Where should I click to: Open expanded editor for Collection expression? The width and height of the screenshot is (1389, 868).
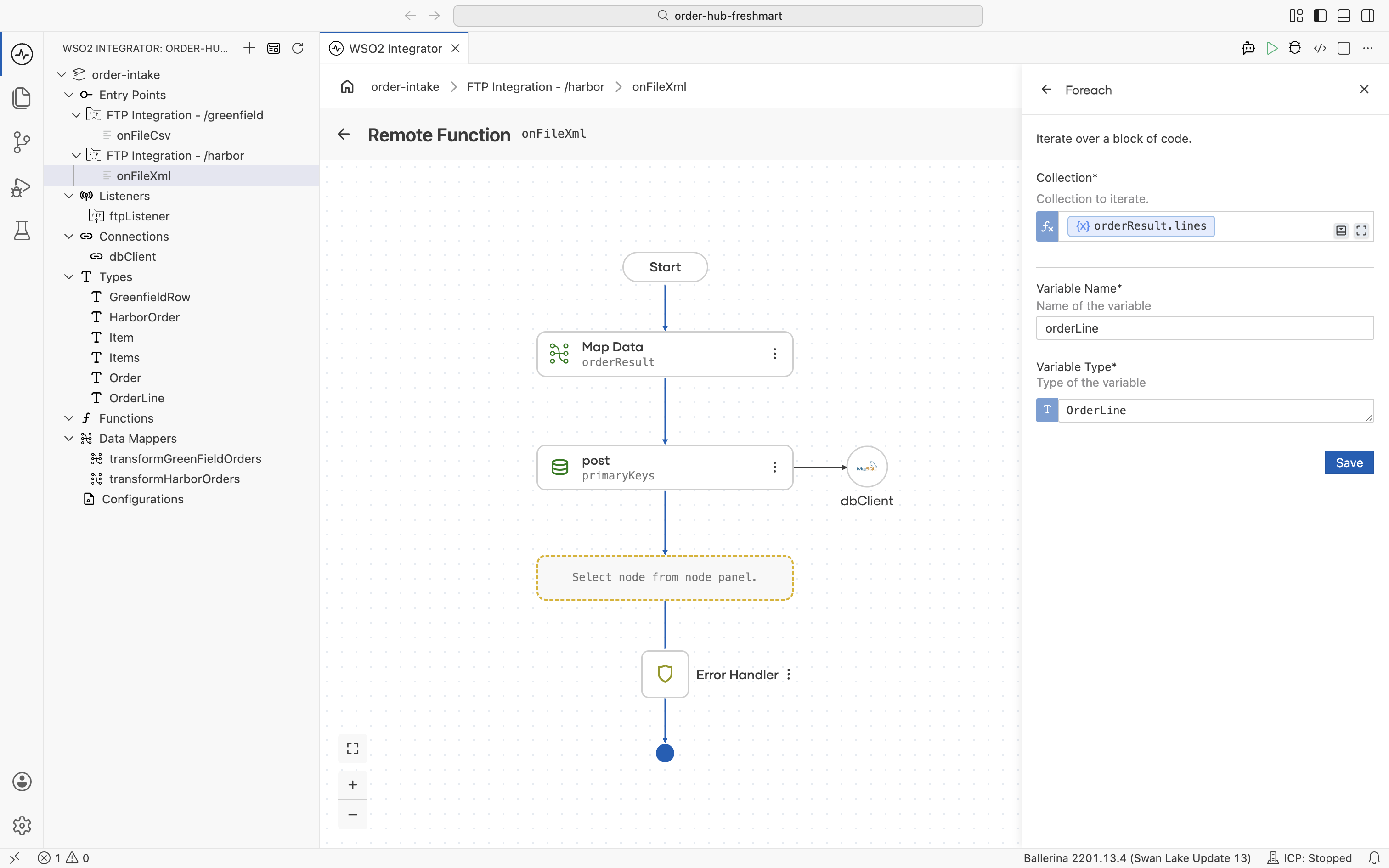[x=1361, y=231]
